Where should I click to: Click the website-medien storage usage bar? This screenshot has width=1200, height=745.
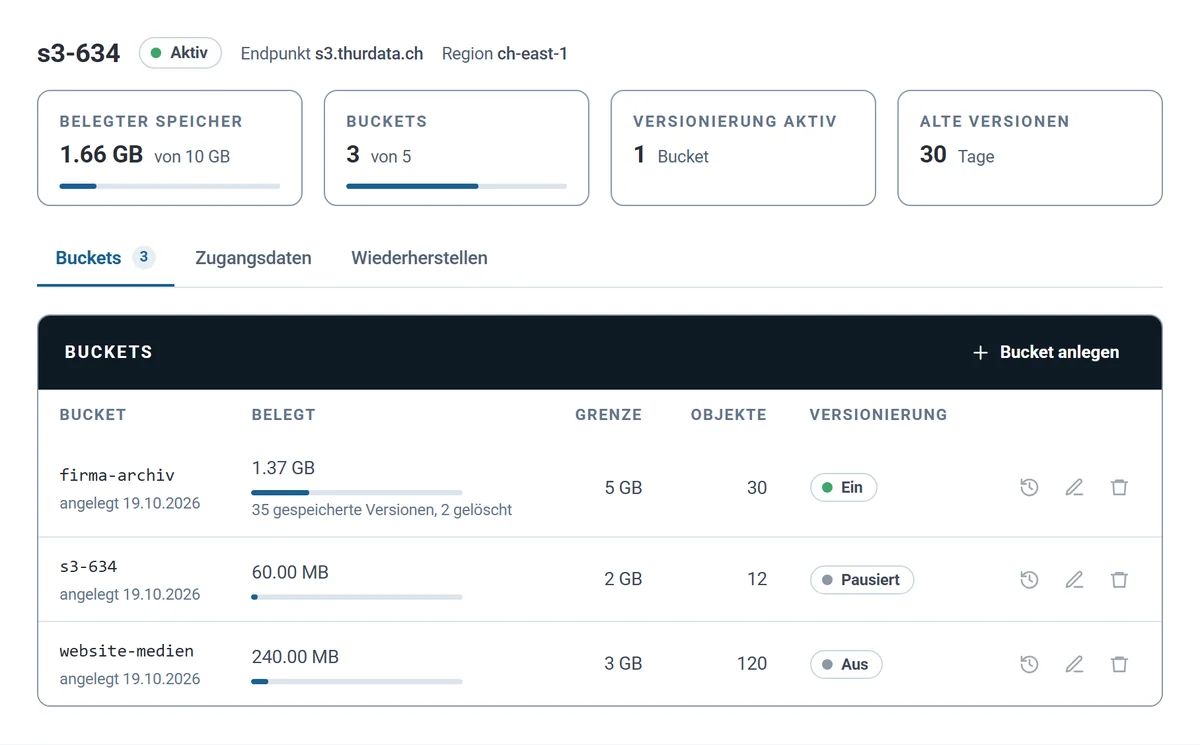[357, 681]
